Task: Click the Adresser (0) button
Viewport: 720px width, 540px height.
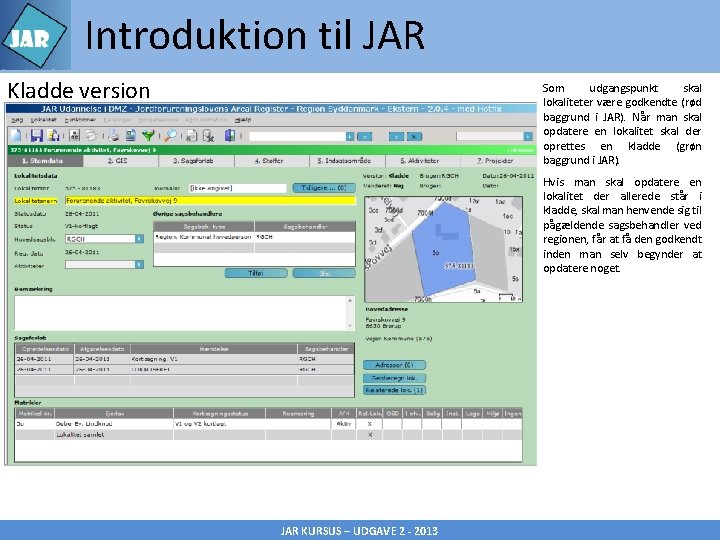Action: [394, 365]
